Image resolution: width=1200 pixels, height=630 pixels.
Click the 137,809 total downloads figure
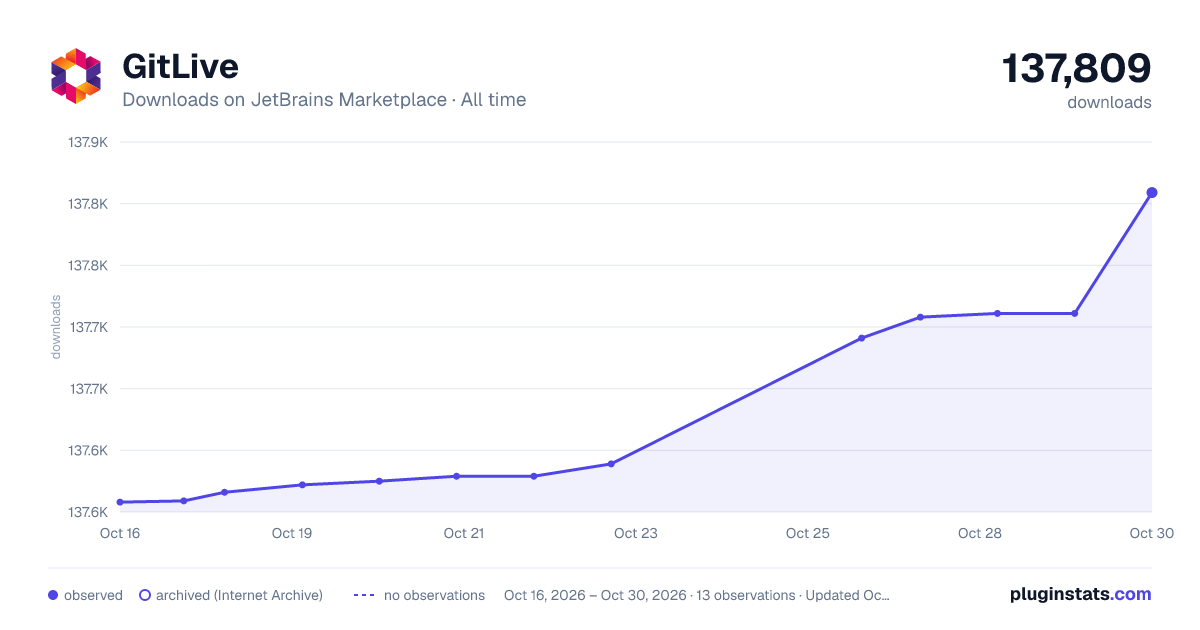click(x=1076, y=68)
